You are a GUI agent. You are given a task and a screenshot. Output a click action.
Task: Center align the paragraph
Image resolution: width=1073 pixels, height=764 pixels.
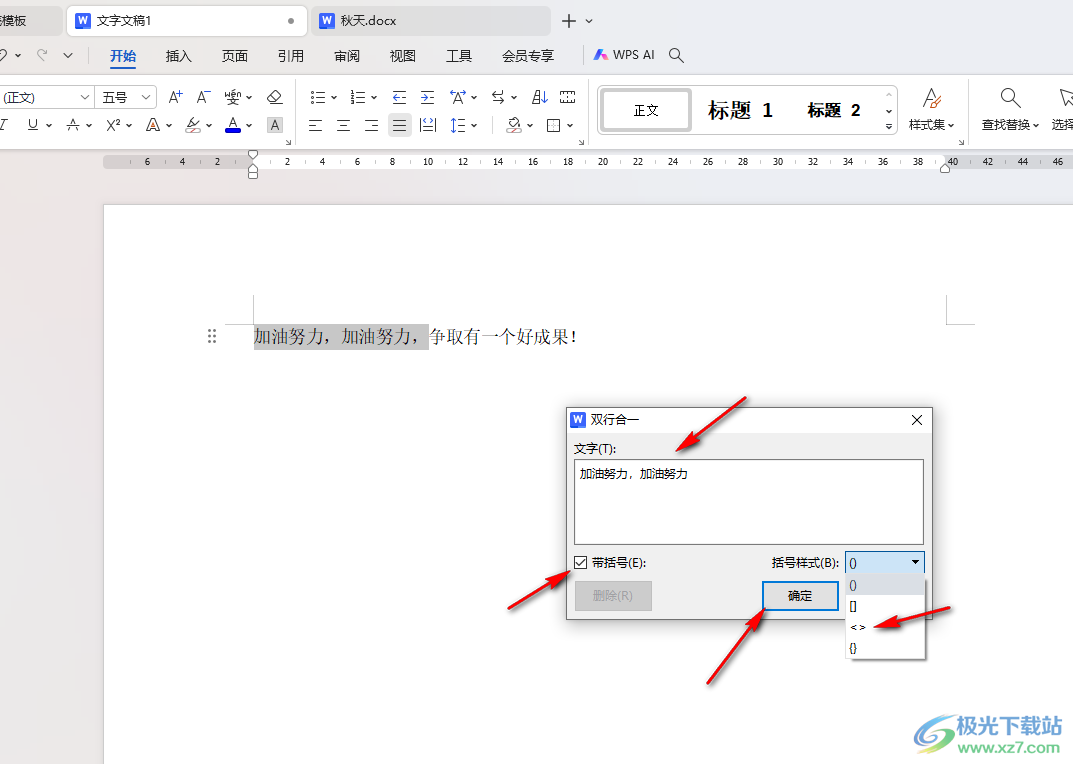(x=343, y=125)
